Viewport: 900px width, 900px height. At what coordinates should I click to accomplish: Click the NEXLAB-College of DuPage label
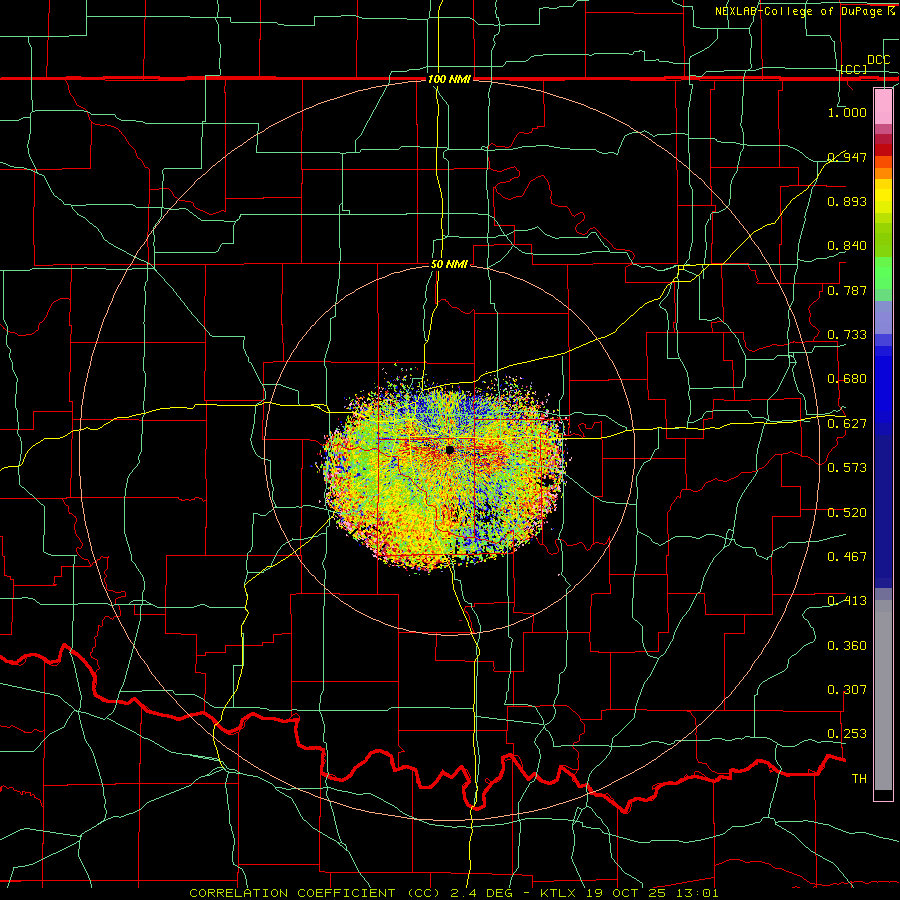[x=800, y=11]
